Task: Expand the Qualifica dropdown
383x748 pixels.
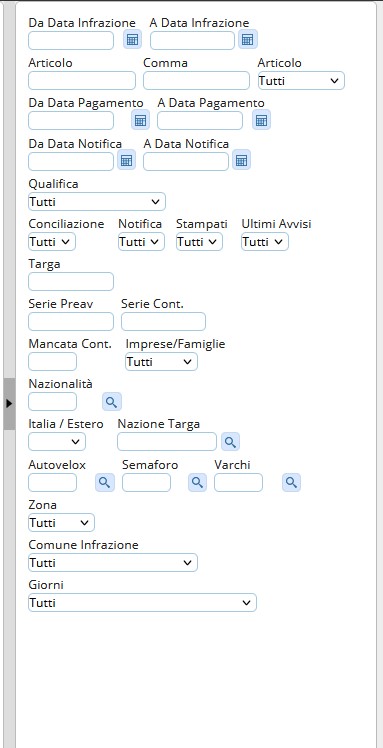Action: coord(97,201)
